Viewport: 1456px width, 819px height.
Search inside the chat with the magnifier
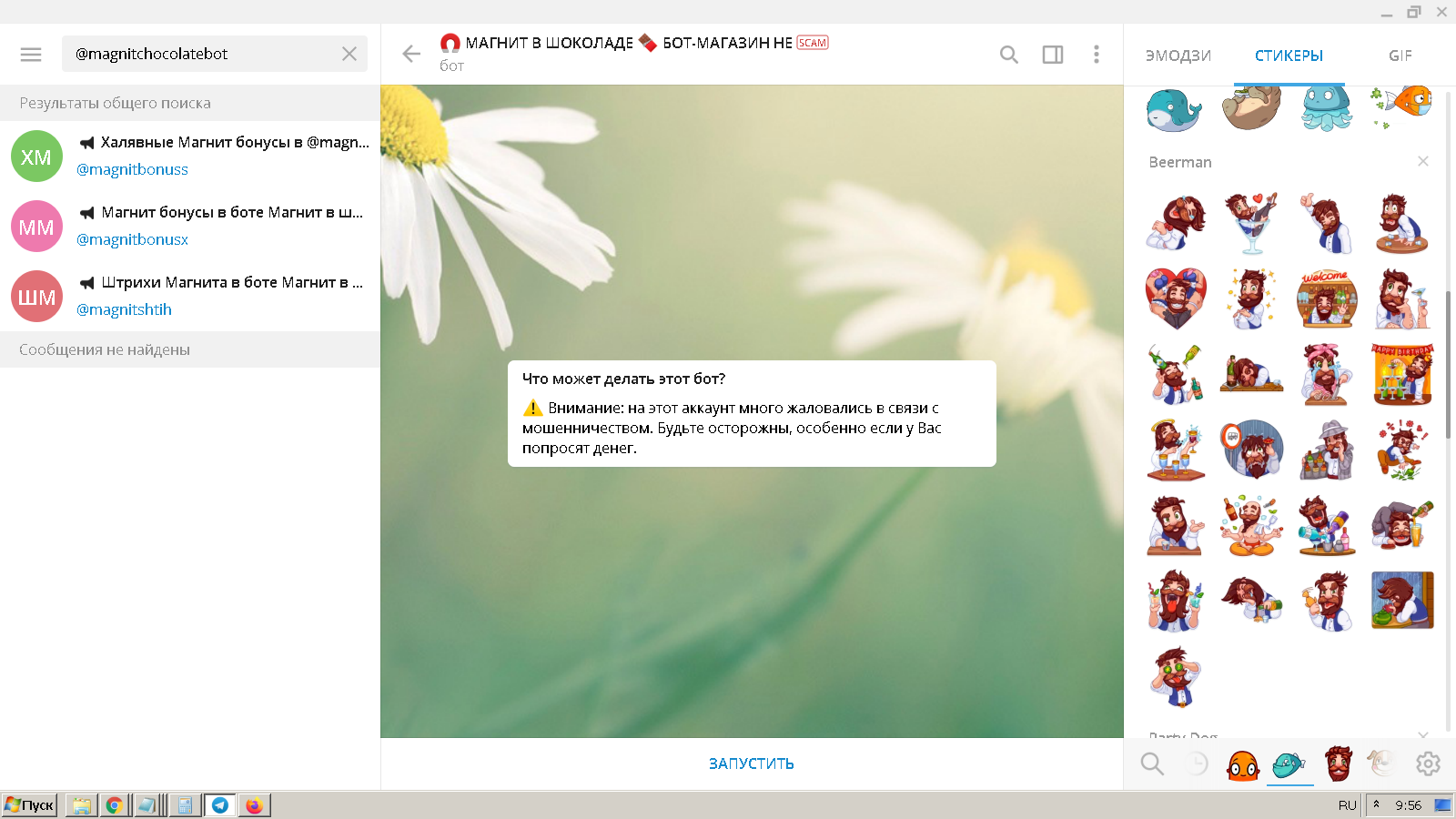(1008, 55)
